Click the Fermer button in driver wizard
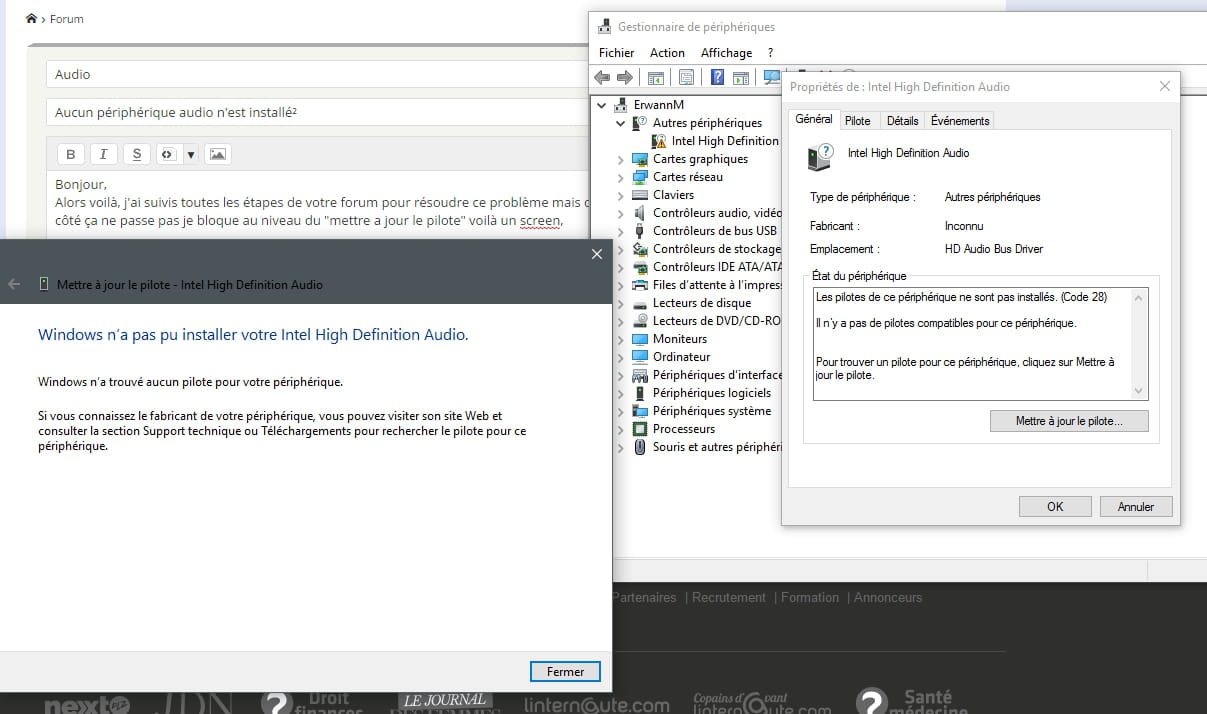Viewport: 1207px width, 714px height. tap(565, 672)
